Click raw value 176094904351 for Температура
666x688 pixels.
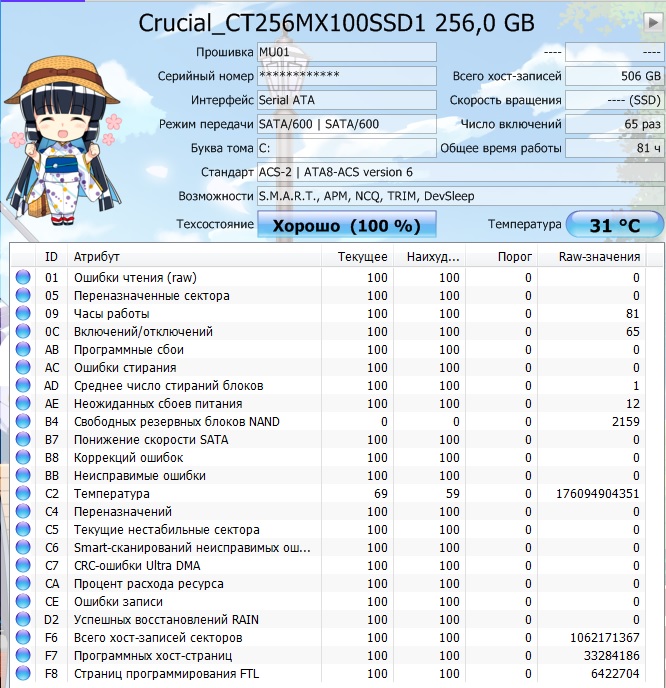[x=598, y=494]
